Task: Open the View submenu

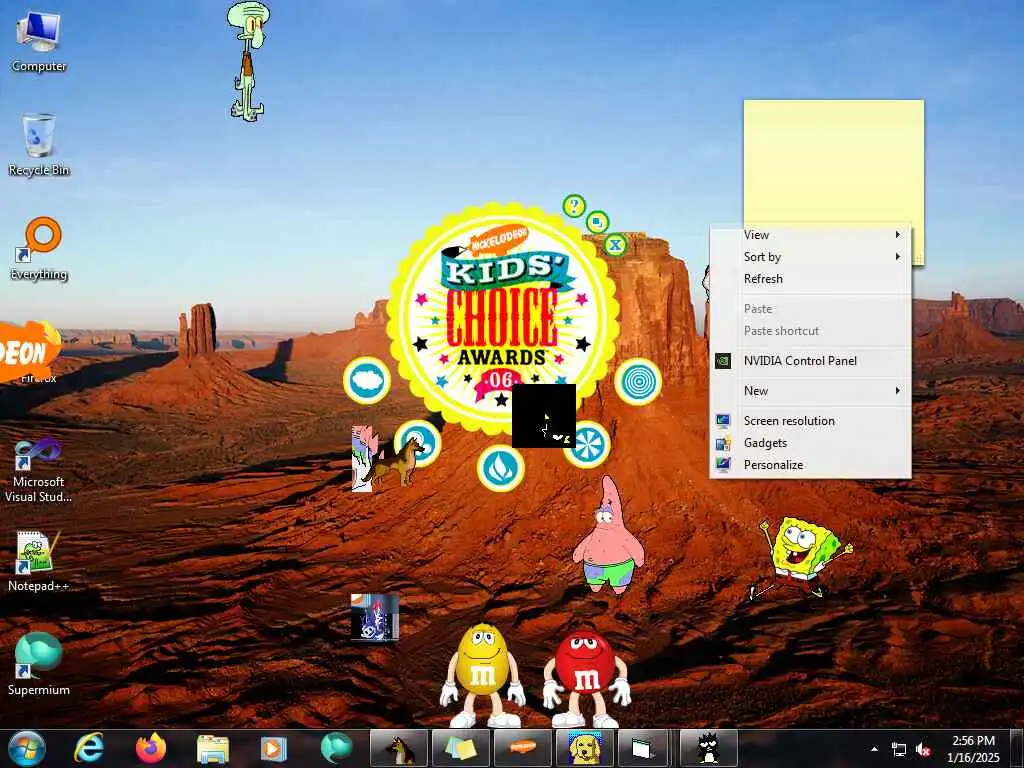Action: click(x=810, y=234)
